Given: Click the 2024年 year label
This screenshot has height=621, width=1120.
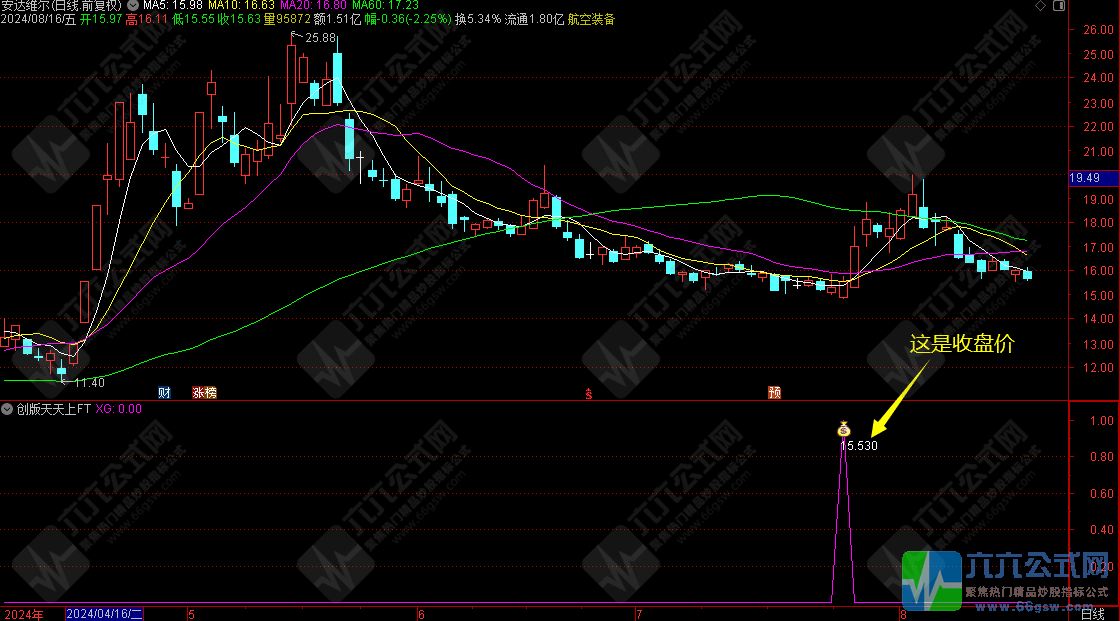Looking at the screenshot, I should pos(24,613).
